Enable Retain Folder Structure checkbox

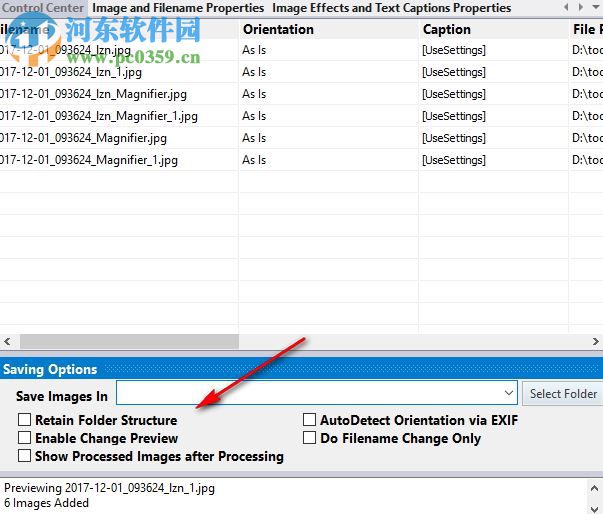tap(24, 419)
